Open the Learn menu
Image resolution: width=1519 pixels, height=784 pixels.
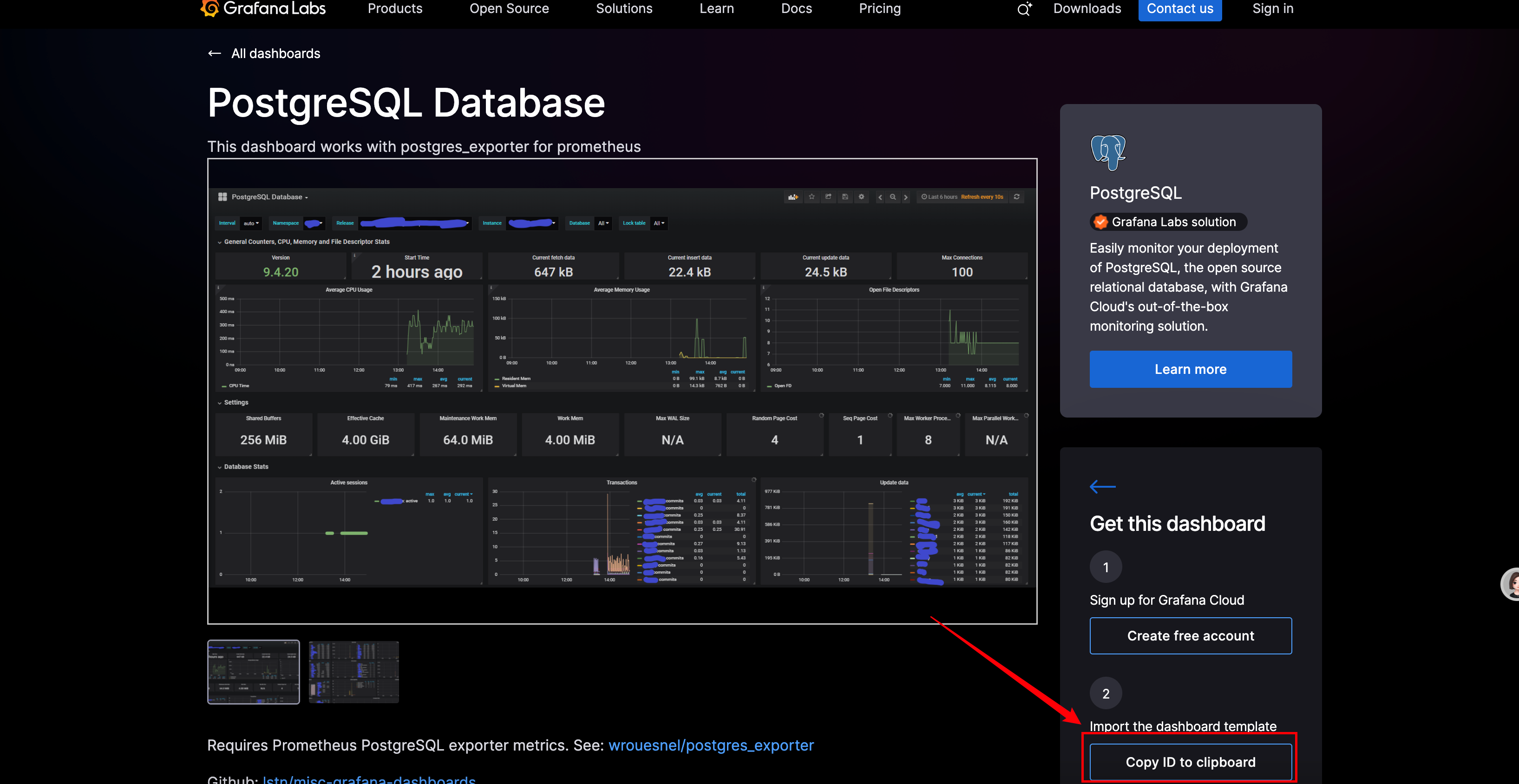(716, 9)
